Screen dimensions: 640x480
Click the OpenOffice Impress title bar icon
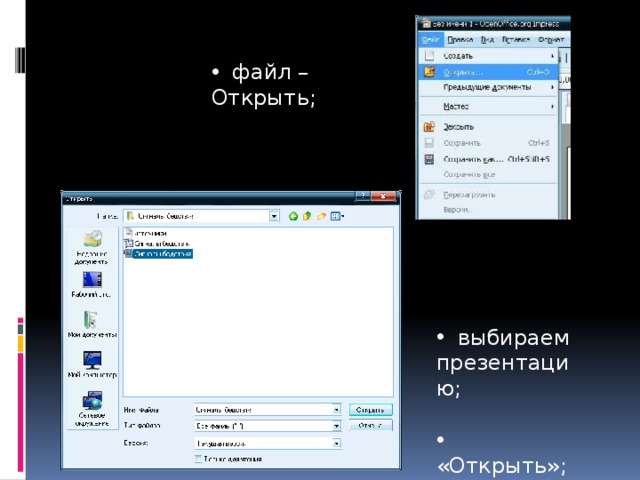click(426, 23)
